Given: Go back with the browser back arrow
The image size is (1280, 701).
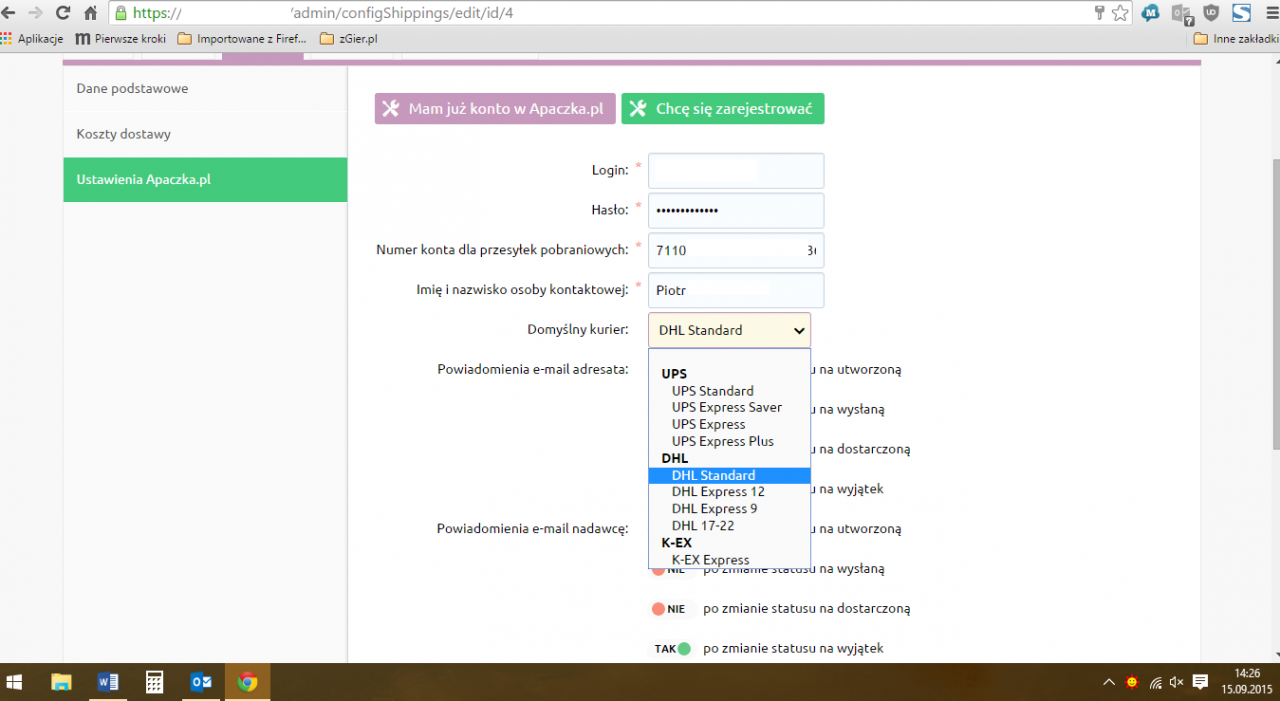Looking at the screenshot, I should pos(10,13).
